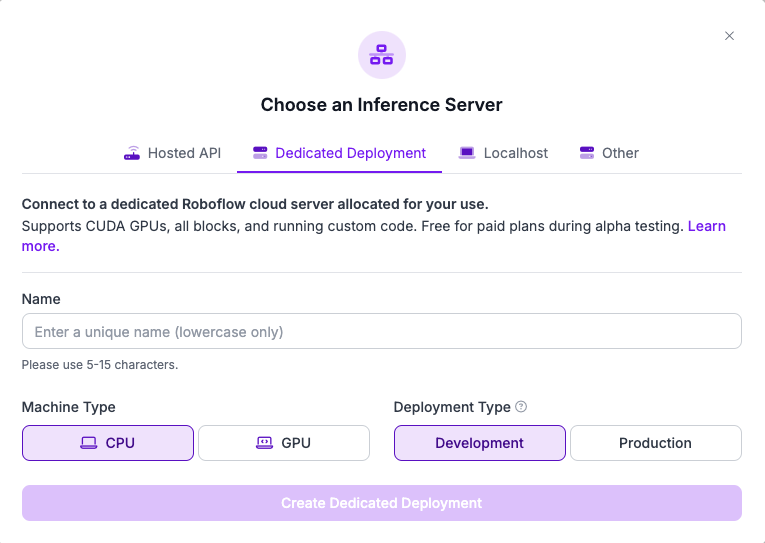Click the Hosted API router icon
The image size is (765, 543).
[x=132, y=153]
